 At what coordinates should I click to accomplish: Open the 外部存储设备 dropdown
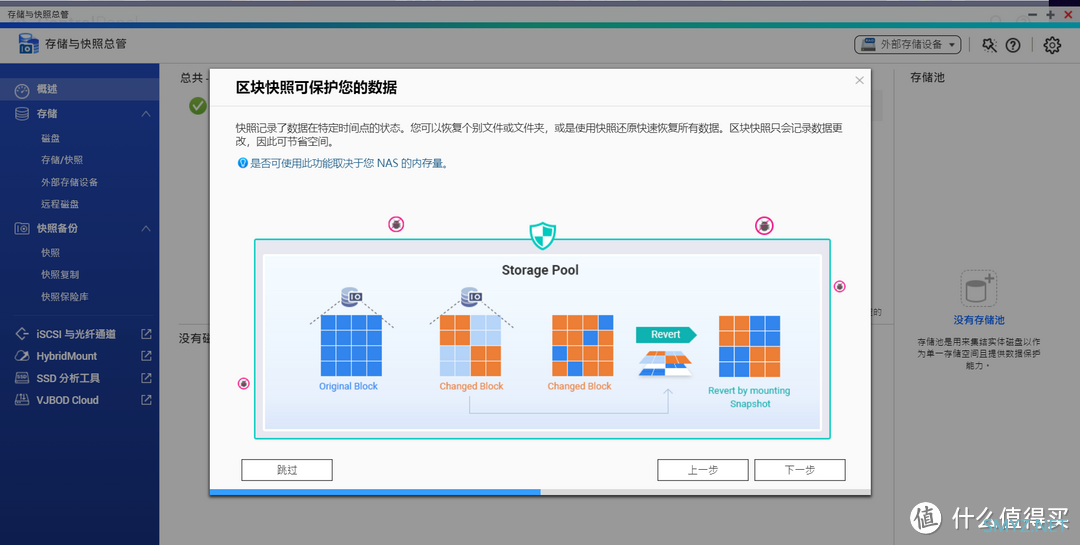click(x=908, y=44)
